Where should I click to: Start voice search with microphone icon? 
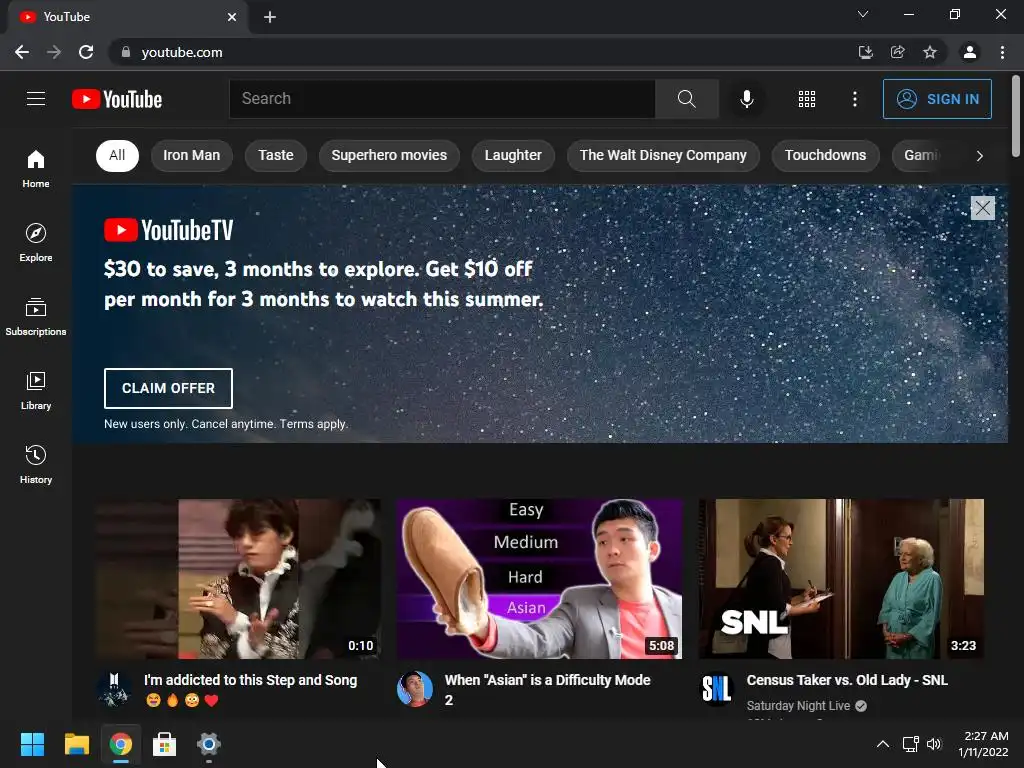[x=746, y=99]
